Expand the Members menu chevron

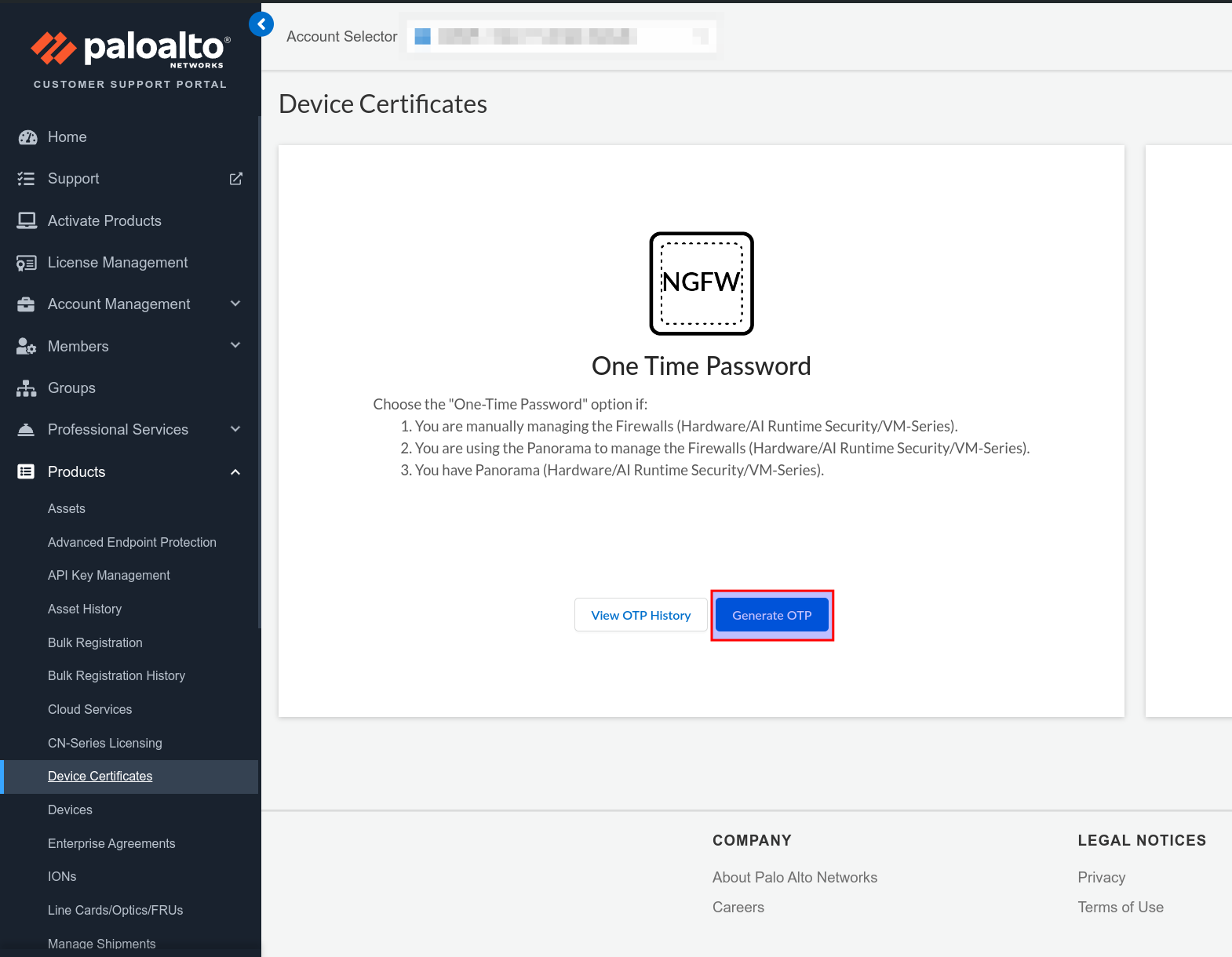pyautogui.click(x=235, y=345)
